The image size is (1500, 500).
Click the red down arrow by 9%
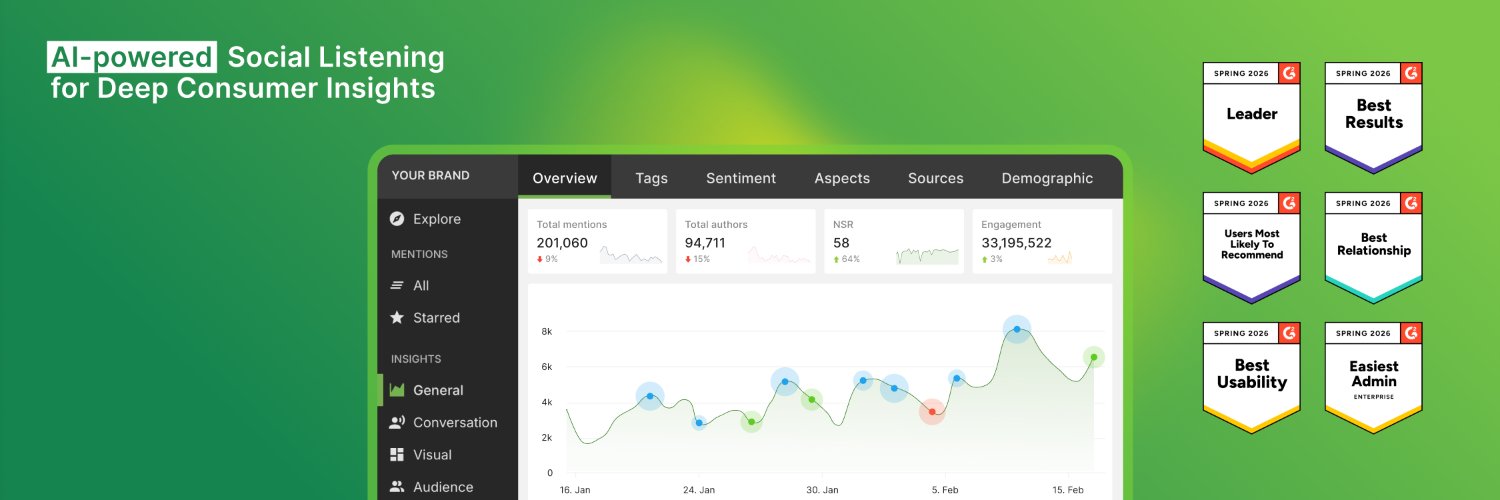pos(540,260)
